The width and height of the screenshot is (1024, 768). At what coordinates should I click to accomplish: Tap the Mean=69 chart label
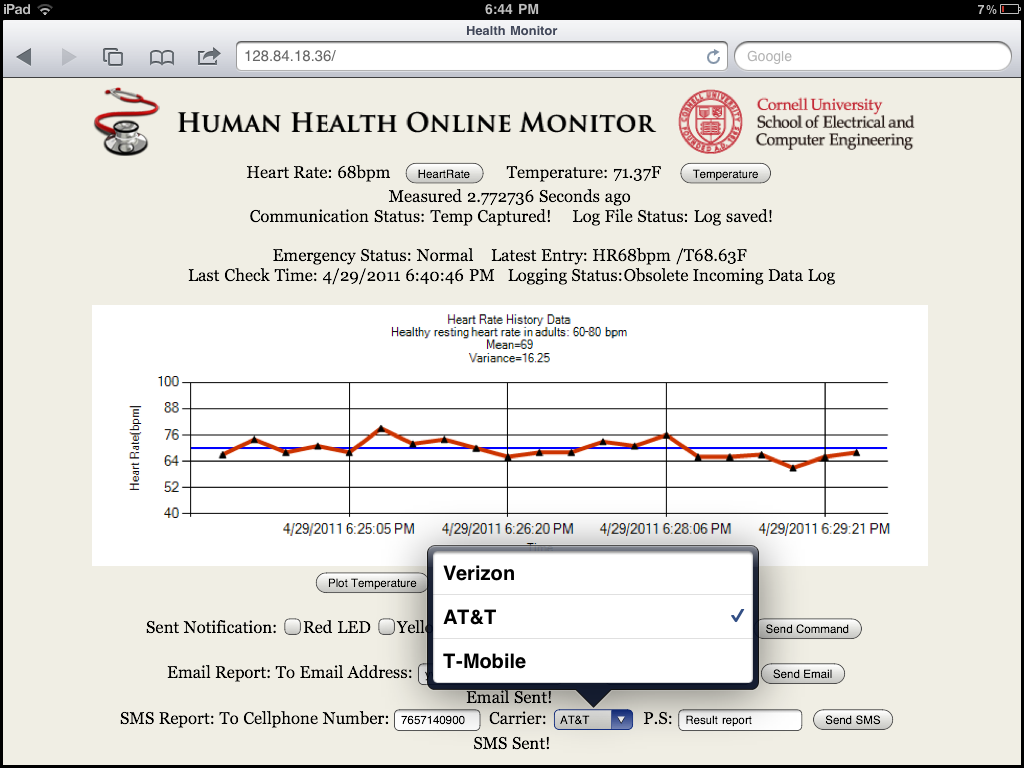[x=509, y=345]
